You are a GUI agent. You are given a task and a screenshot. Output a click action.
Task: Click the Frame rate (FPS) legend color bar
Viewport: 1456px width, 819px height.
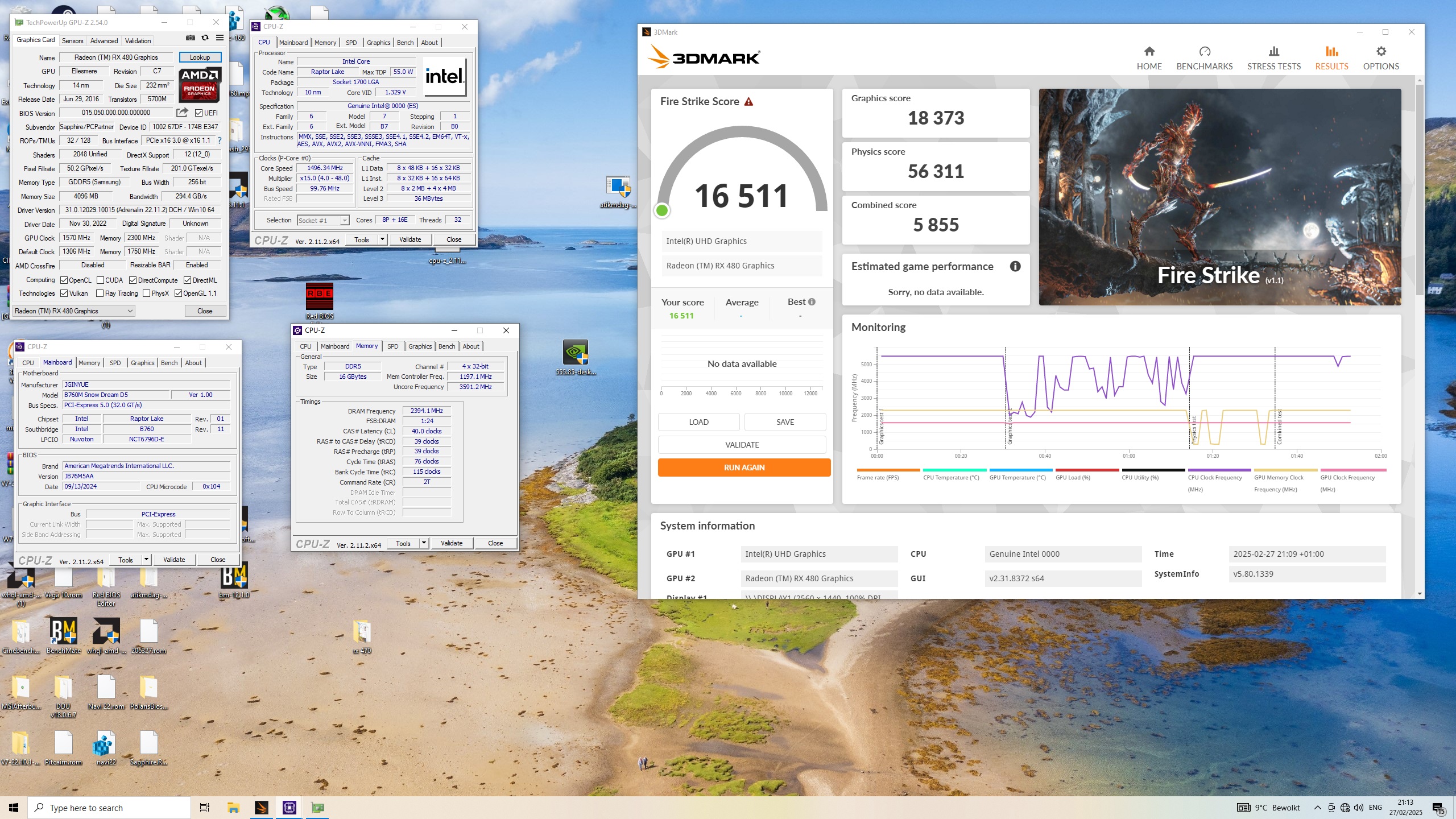tap(888, 470)
